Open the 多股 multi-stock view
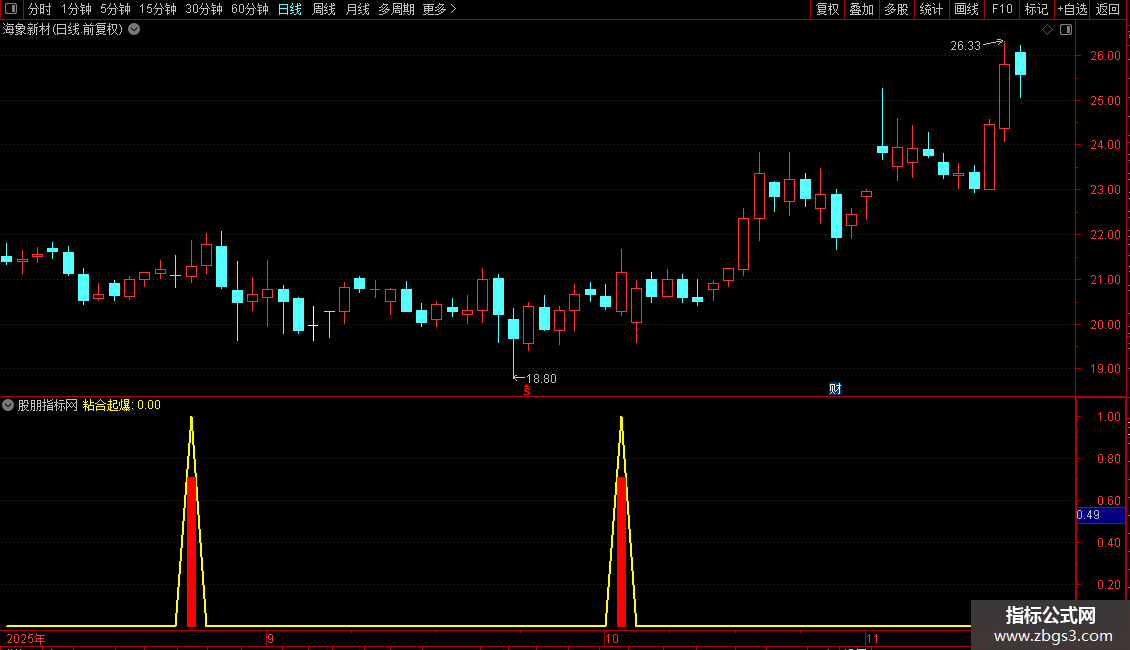This screenshot has width=1130, height=650. [896, 9]
